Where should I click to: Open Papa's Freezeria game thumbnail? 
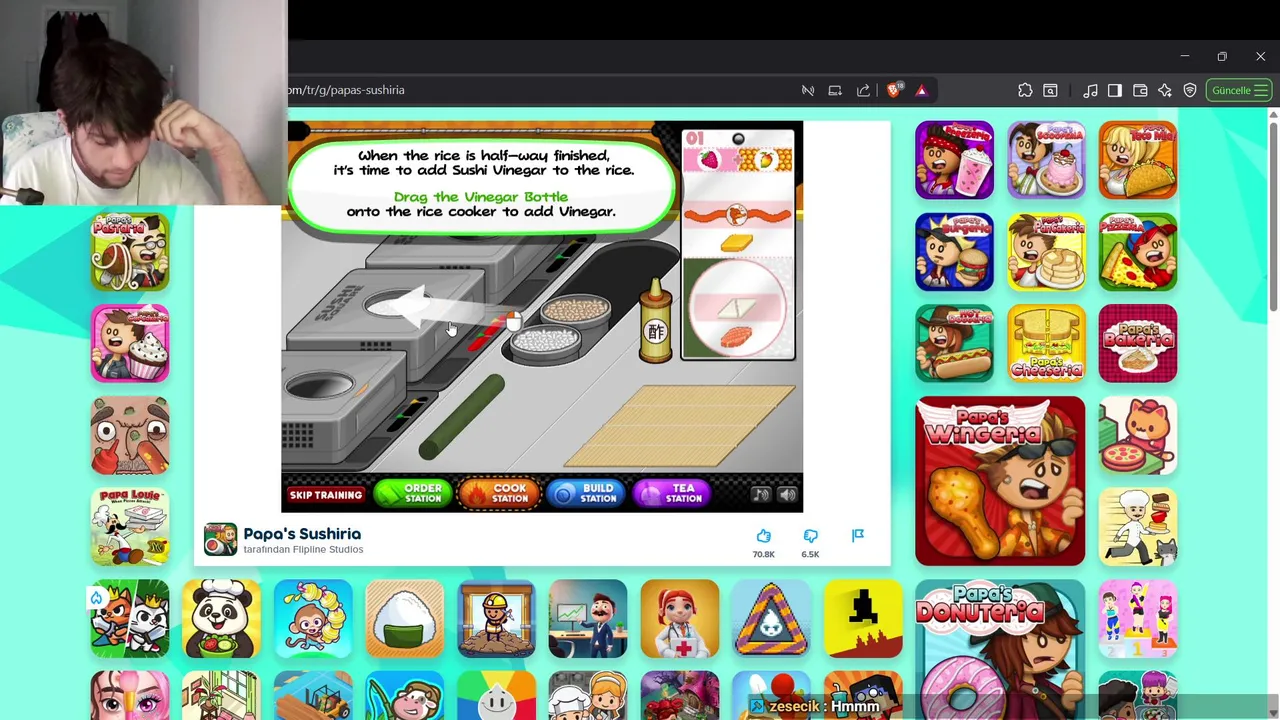tap(954, 160)
